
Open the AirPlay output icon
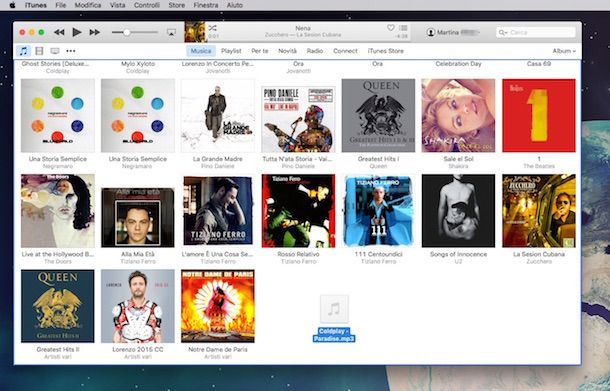tap(171, 32)
